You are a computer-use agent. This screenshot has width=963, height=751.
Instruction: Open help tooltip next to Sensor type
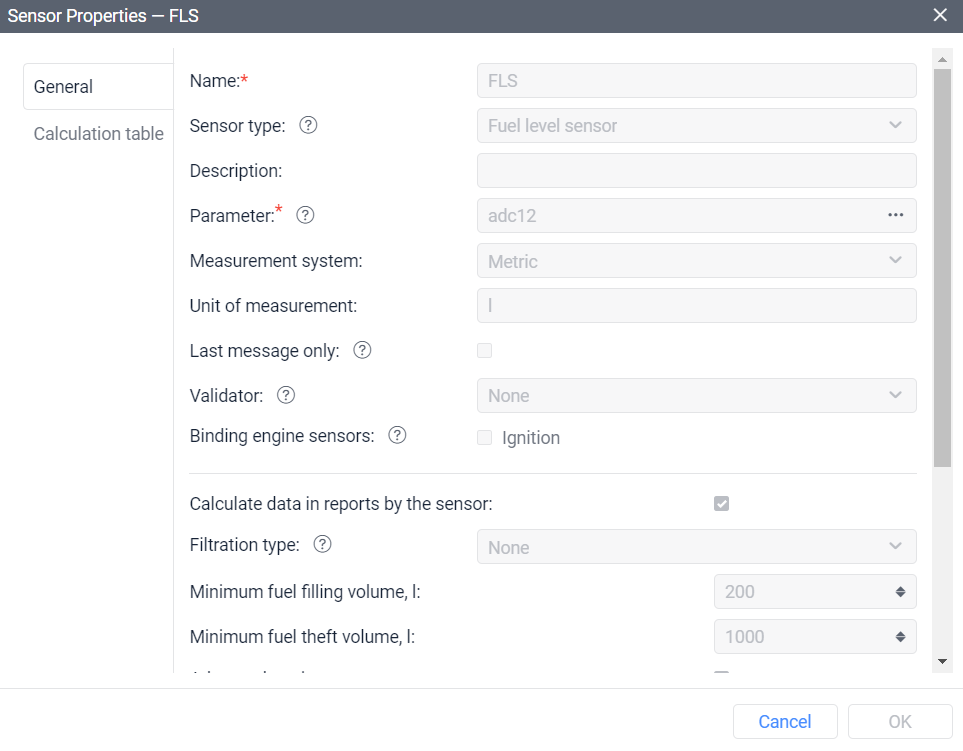(309, 125)
